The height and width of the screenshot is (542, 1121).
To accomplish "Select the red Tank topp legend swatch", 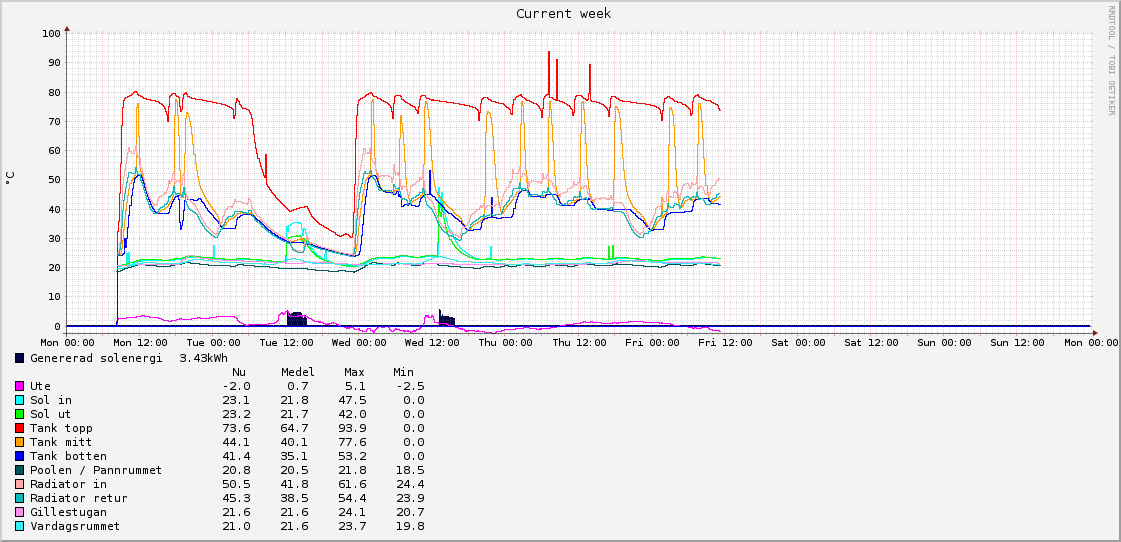I will tap(20, 428).
